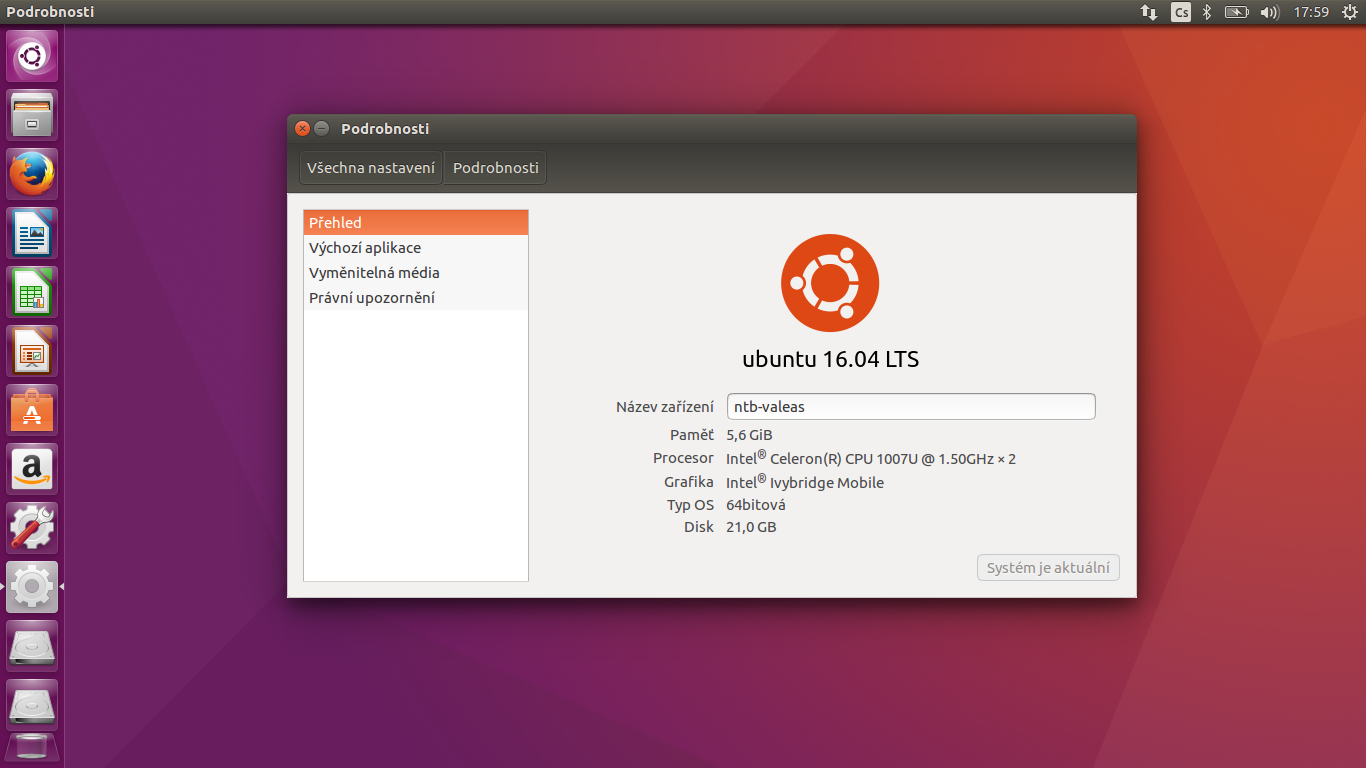Screen dimensions: 1366x768
Task: Open LibreOffice Impress from the launcher
Action: (x=32, y=351)
